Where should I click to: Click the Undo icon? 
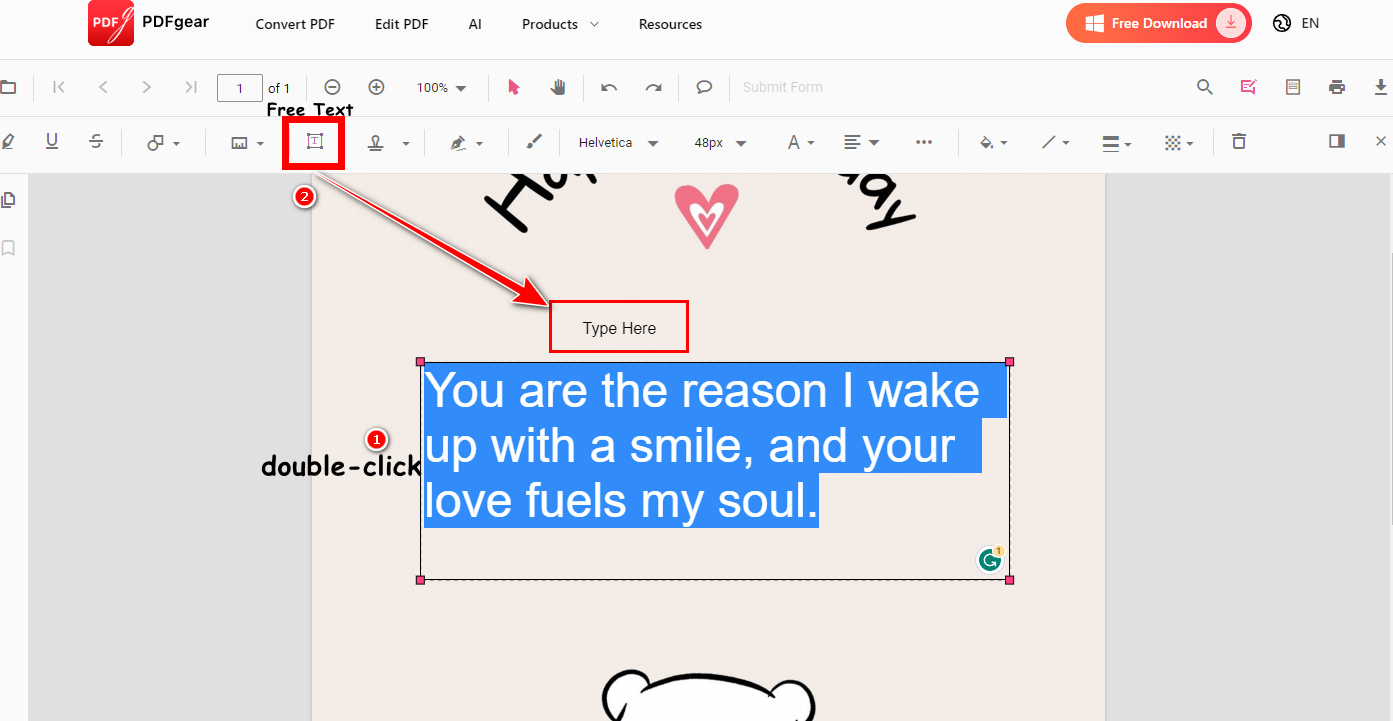point(609,87)
